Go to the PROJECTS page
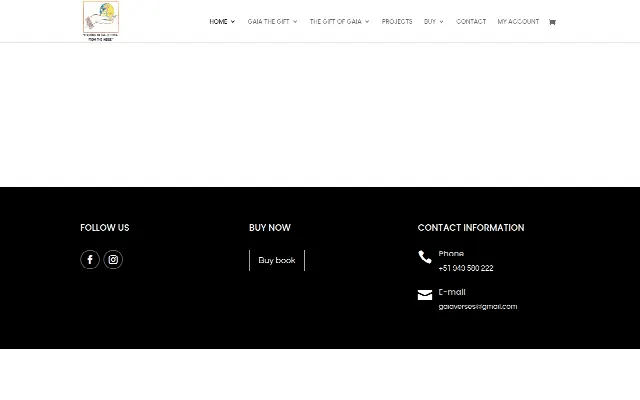This screenshot has height=400, width=640. (397, 22)
